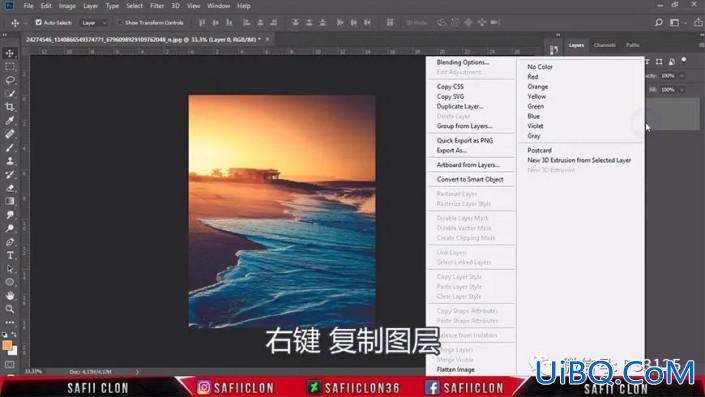Open the File menu

[x=28, y=6]
